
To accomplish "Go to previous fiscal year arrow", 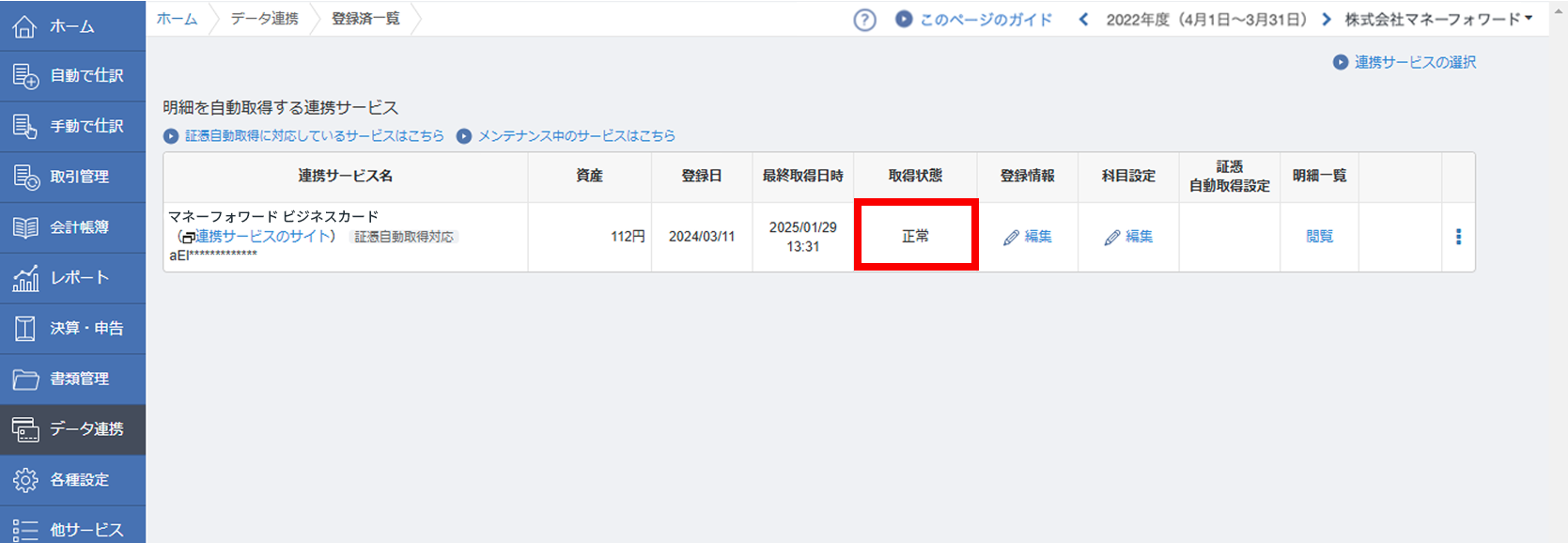I will point(1084,20).
